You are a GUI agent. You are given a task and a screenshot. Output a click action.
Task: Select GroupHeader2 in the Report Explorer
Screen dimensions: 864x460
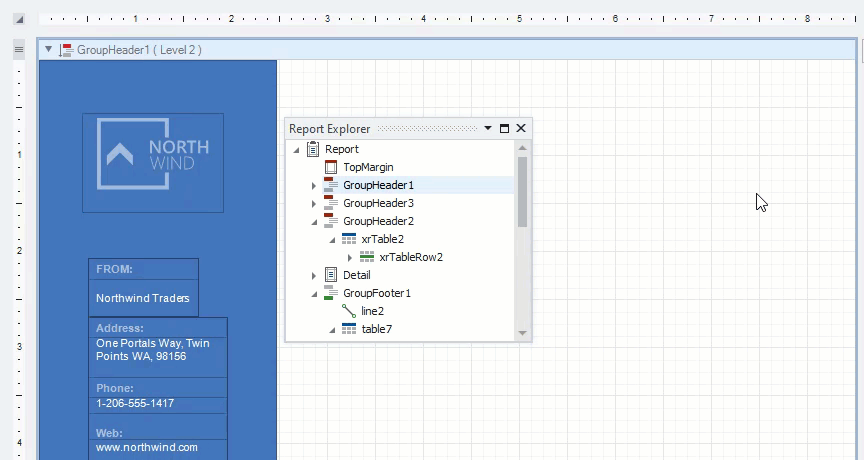click(378, 221)
